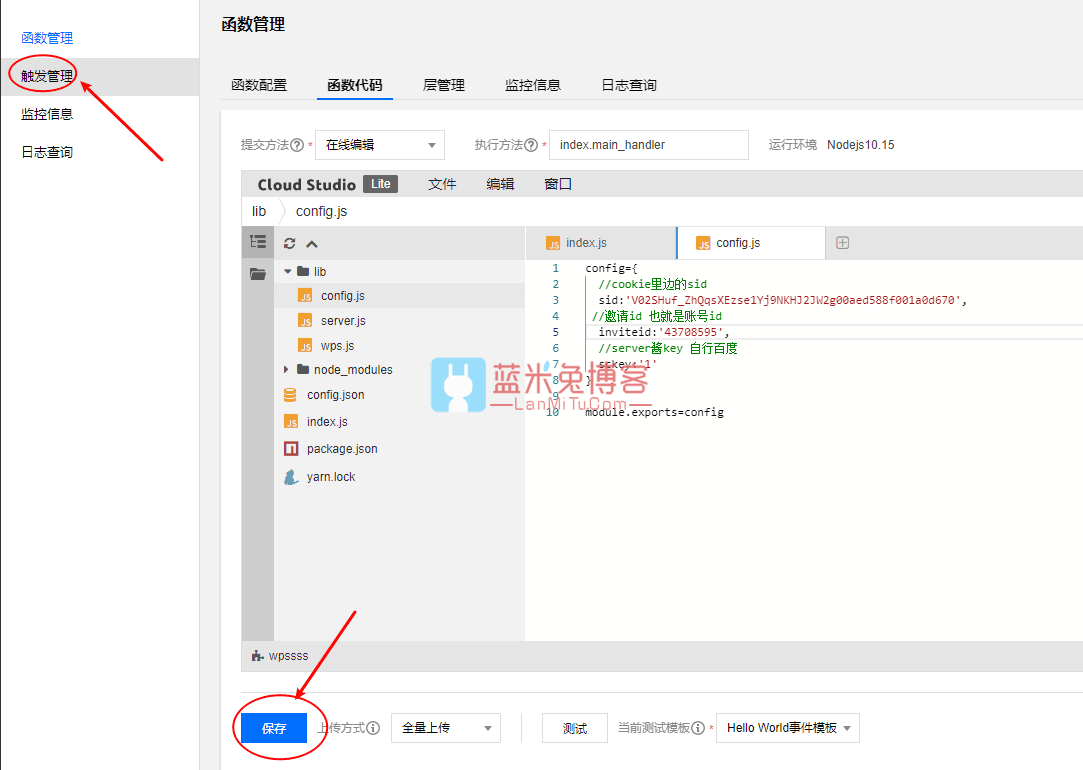Viewport: 1083px width, 770px height.
Task: Open 函数管理 in the sidebar
Action: click(x=47, y=38)
